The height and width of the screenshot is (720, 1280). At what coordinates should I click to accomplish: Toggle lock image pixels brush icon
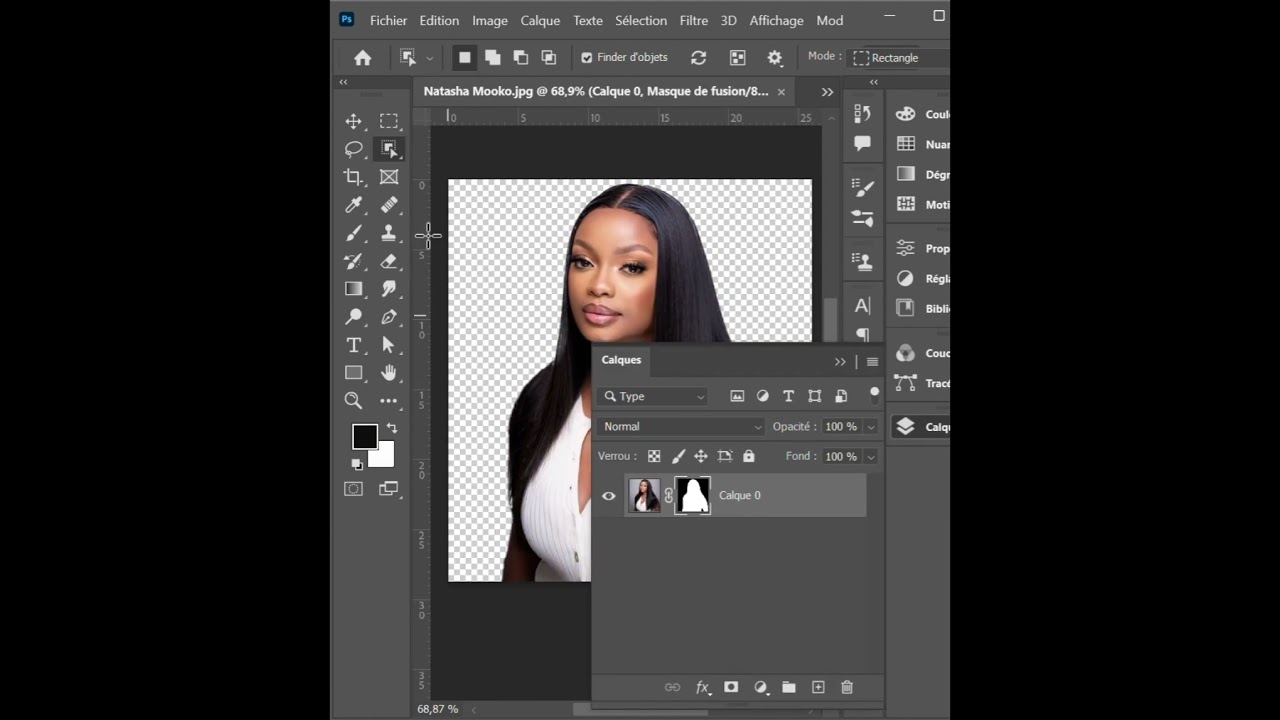coord(678,456)
